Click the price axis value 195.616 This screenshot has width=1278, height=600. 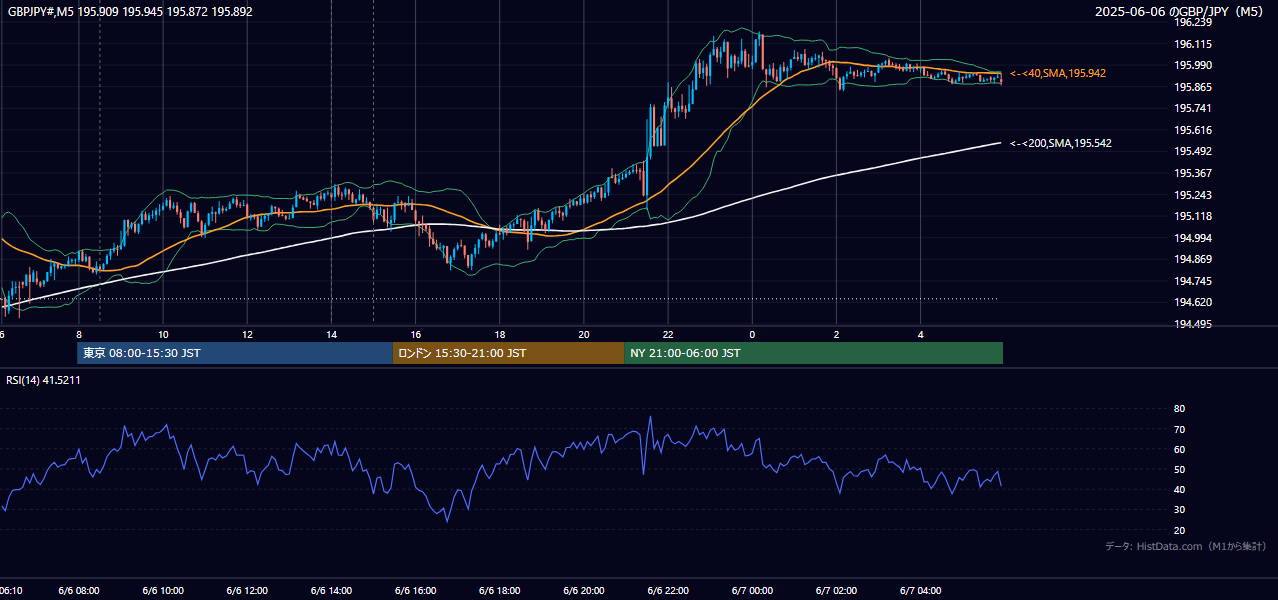(1193, 131)
